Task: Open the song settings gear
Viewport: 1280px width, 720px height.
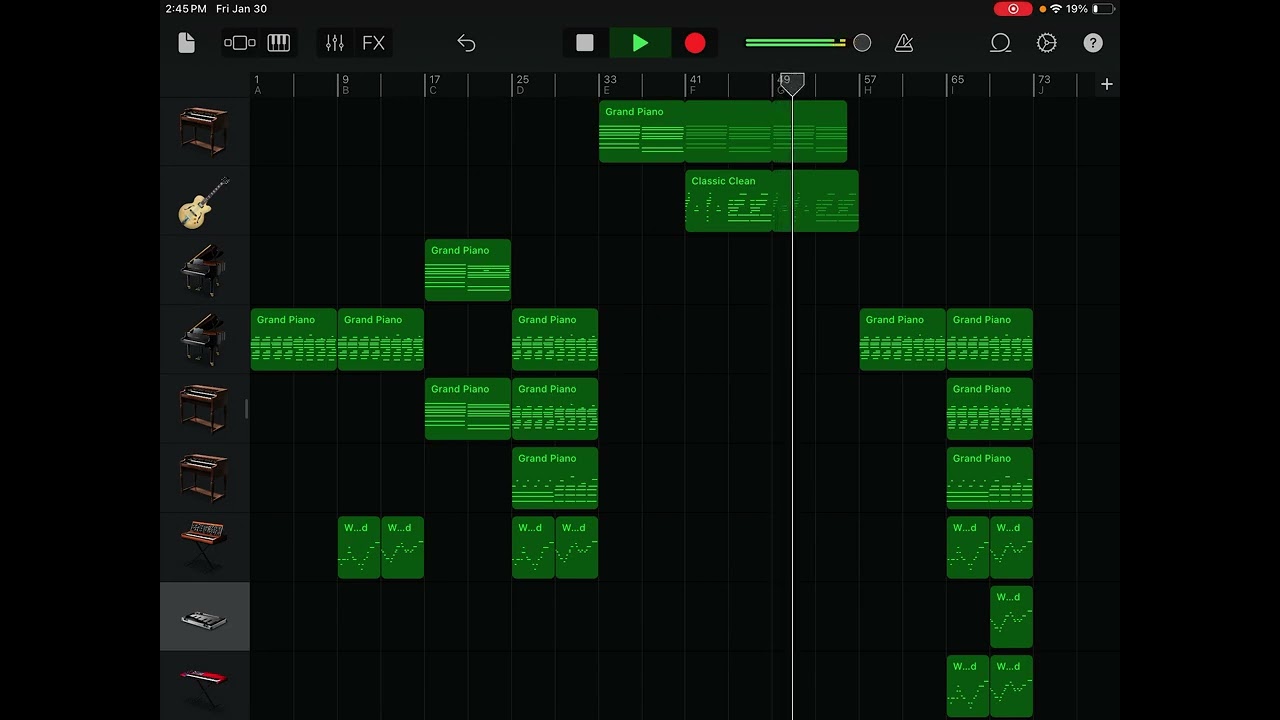Action: (x=1047, y=43)
